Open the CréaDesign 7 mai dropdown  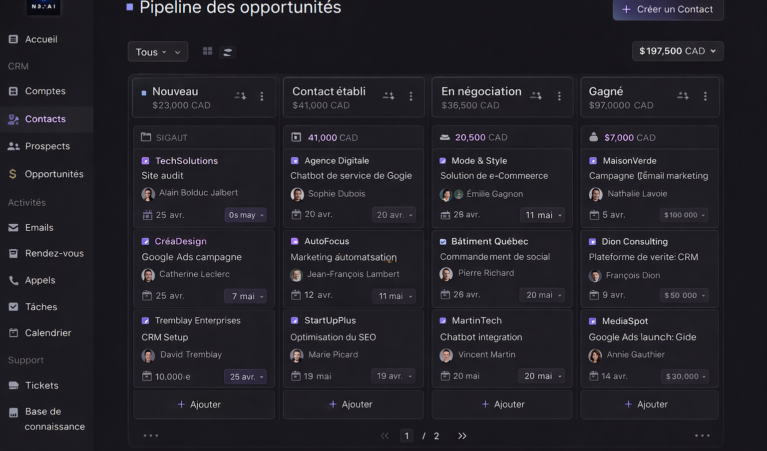[246, 296]
